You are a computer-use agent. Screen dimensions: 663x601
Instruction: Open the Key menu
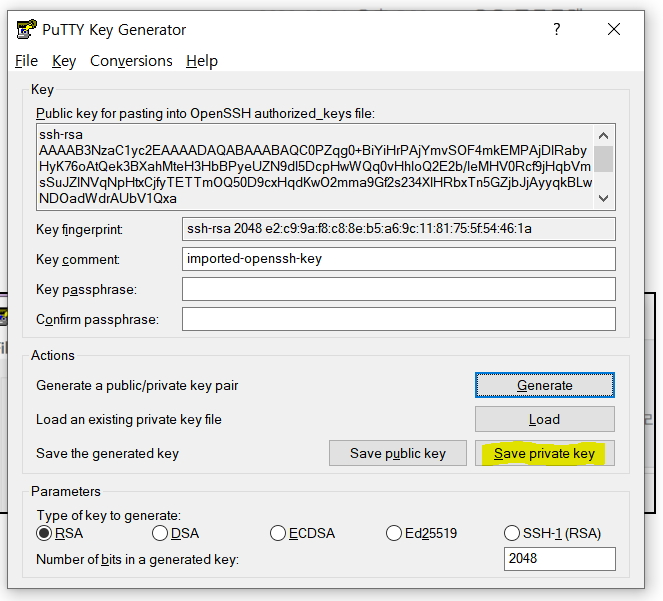coord(64,61)
